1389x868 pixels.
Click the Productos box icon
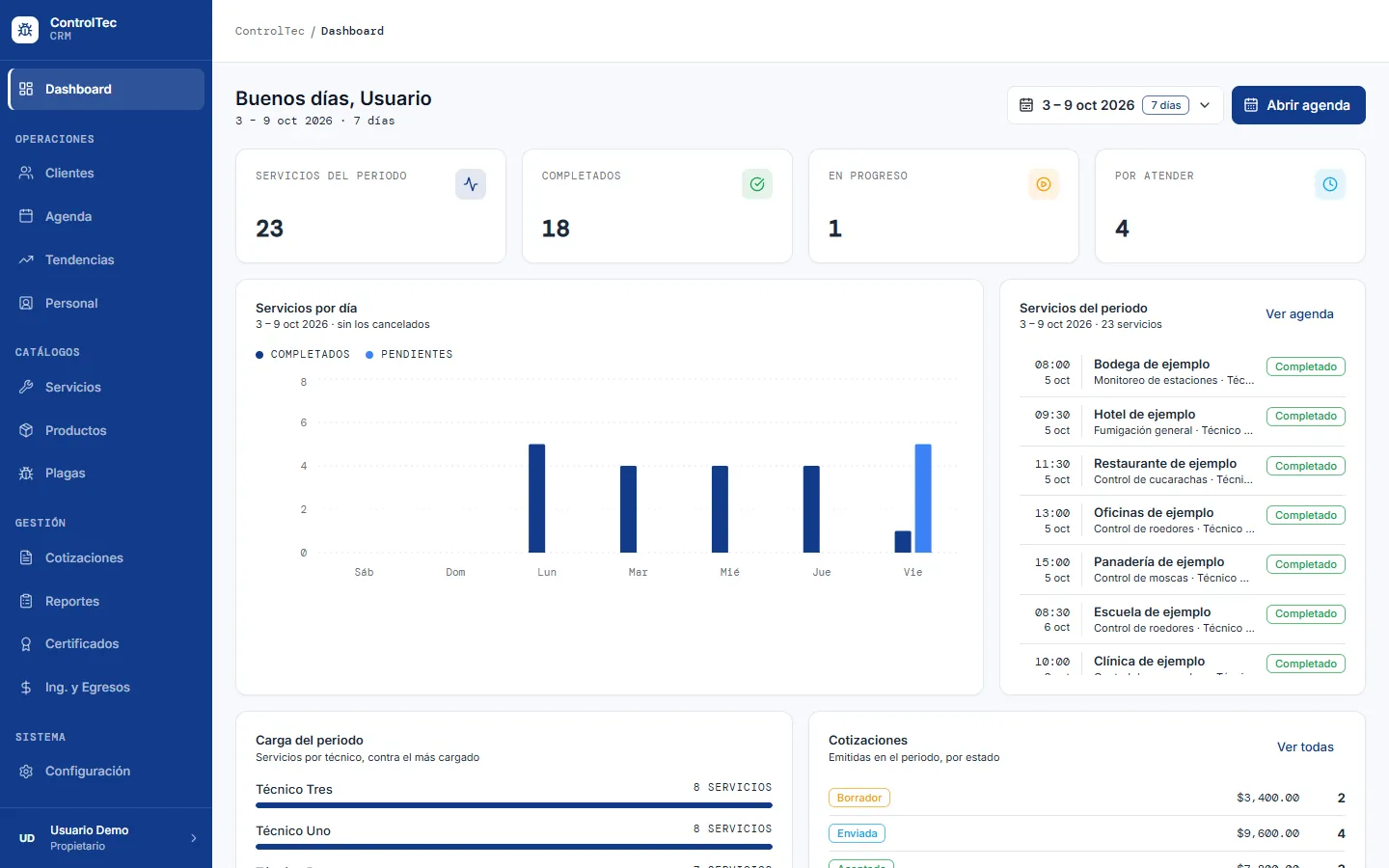26,430
